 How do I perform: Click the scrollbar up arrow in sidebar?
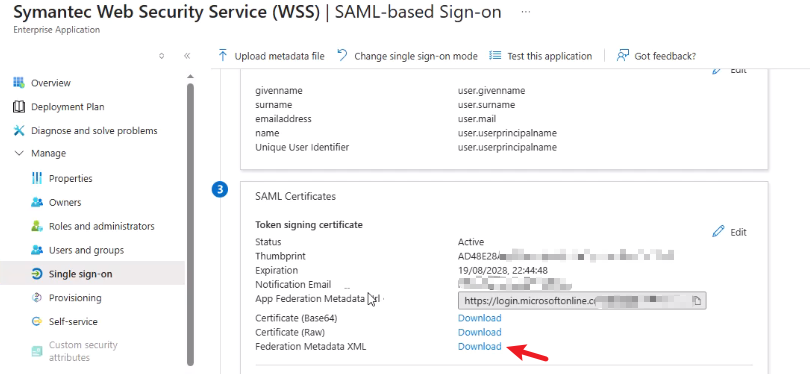click(x=190, y=76)
